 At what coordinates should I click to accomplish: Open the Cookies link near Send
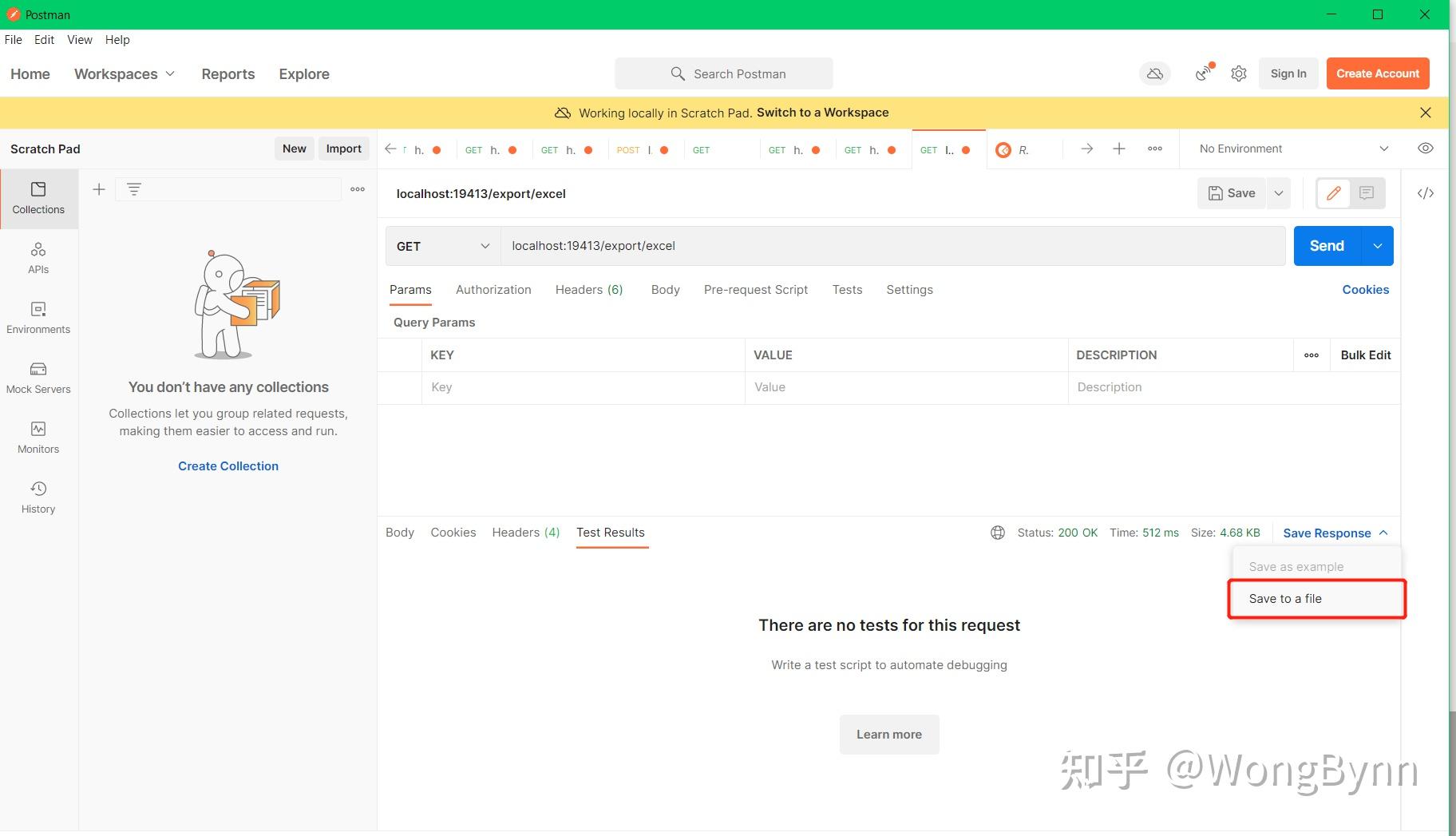click(x=1366, y=290)
